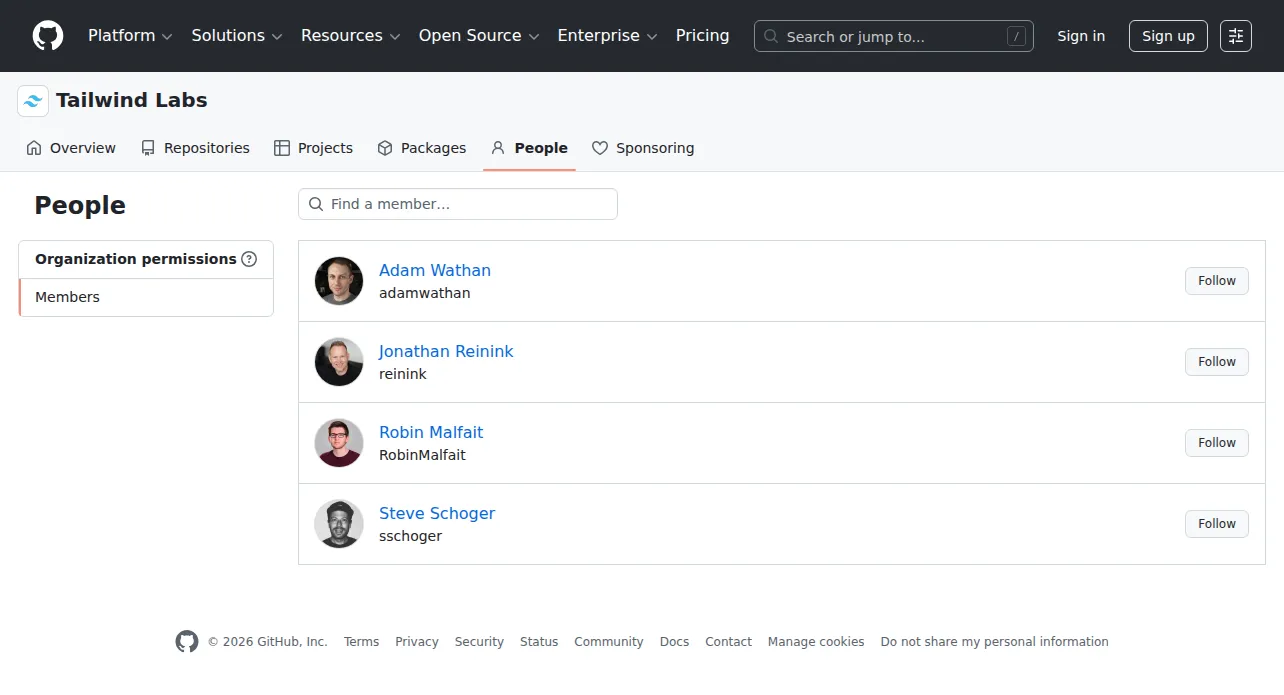Open the Security footer link
The image size is (1284, 695).
(x=479, y=642)
